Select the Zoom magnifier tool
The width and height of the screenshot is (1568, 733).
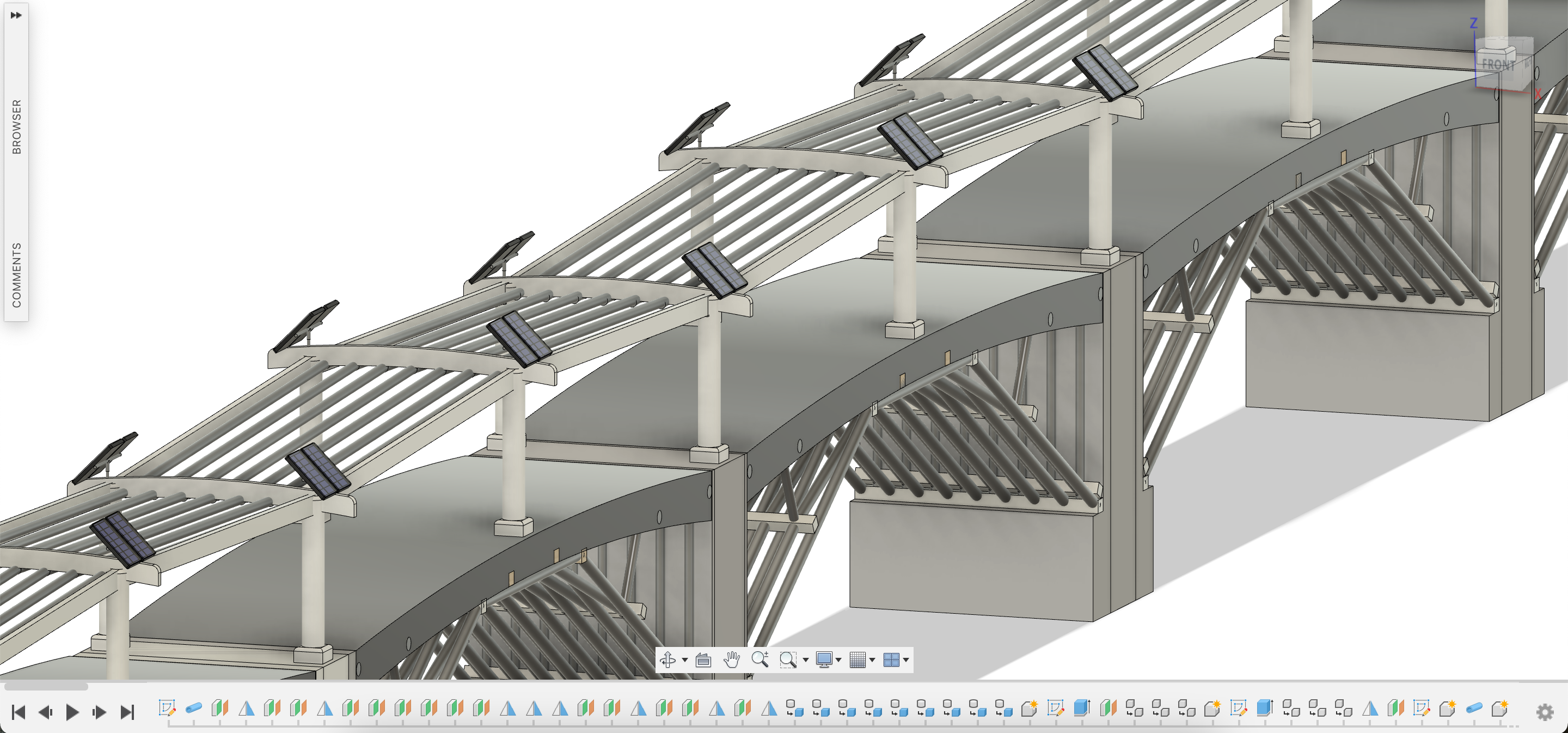pyautogui.click(x=759, y=659)
